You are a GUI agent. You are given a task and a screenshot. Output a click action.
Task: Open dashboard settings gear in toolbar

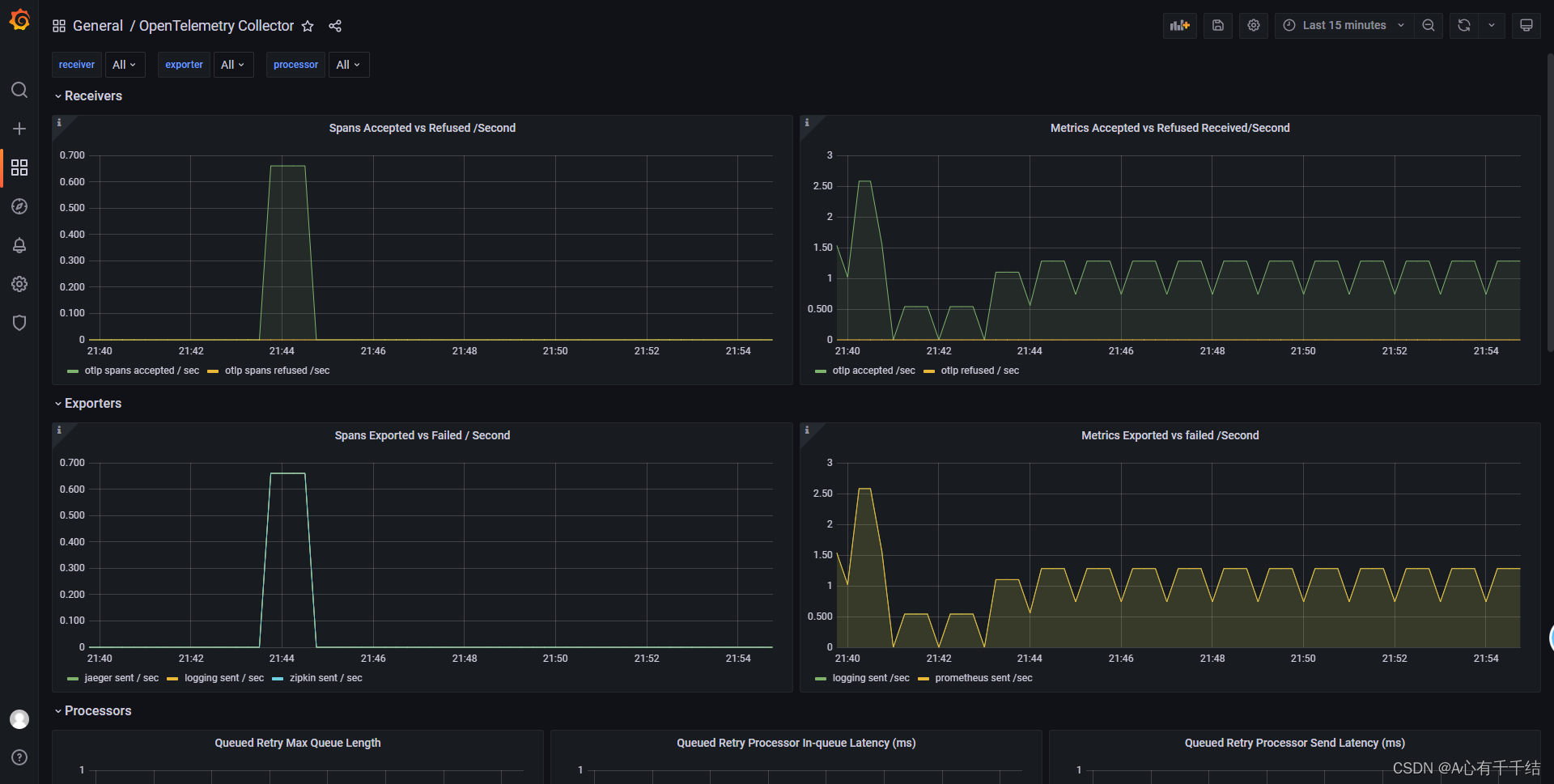click(x=1254, y=26)
